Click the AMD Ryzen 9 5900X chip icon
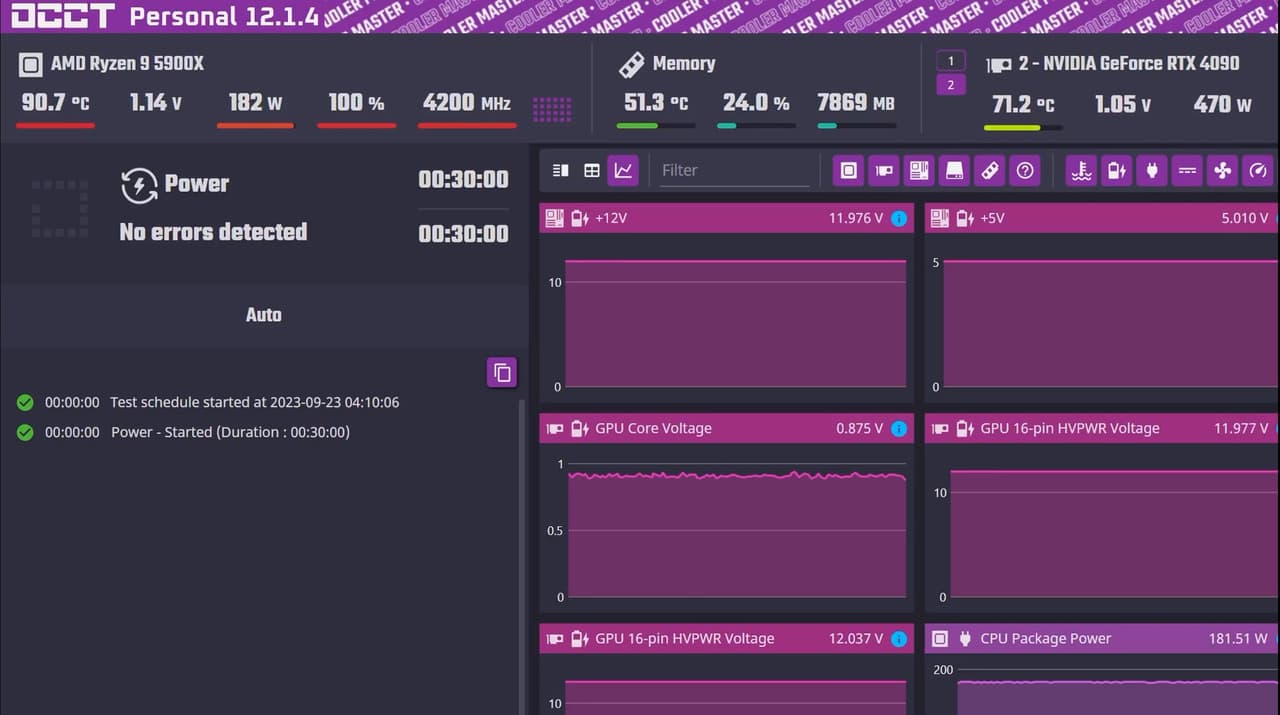Image resolution: width=1280 pixels, height=715 pixels. tap(30, 65)
